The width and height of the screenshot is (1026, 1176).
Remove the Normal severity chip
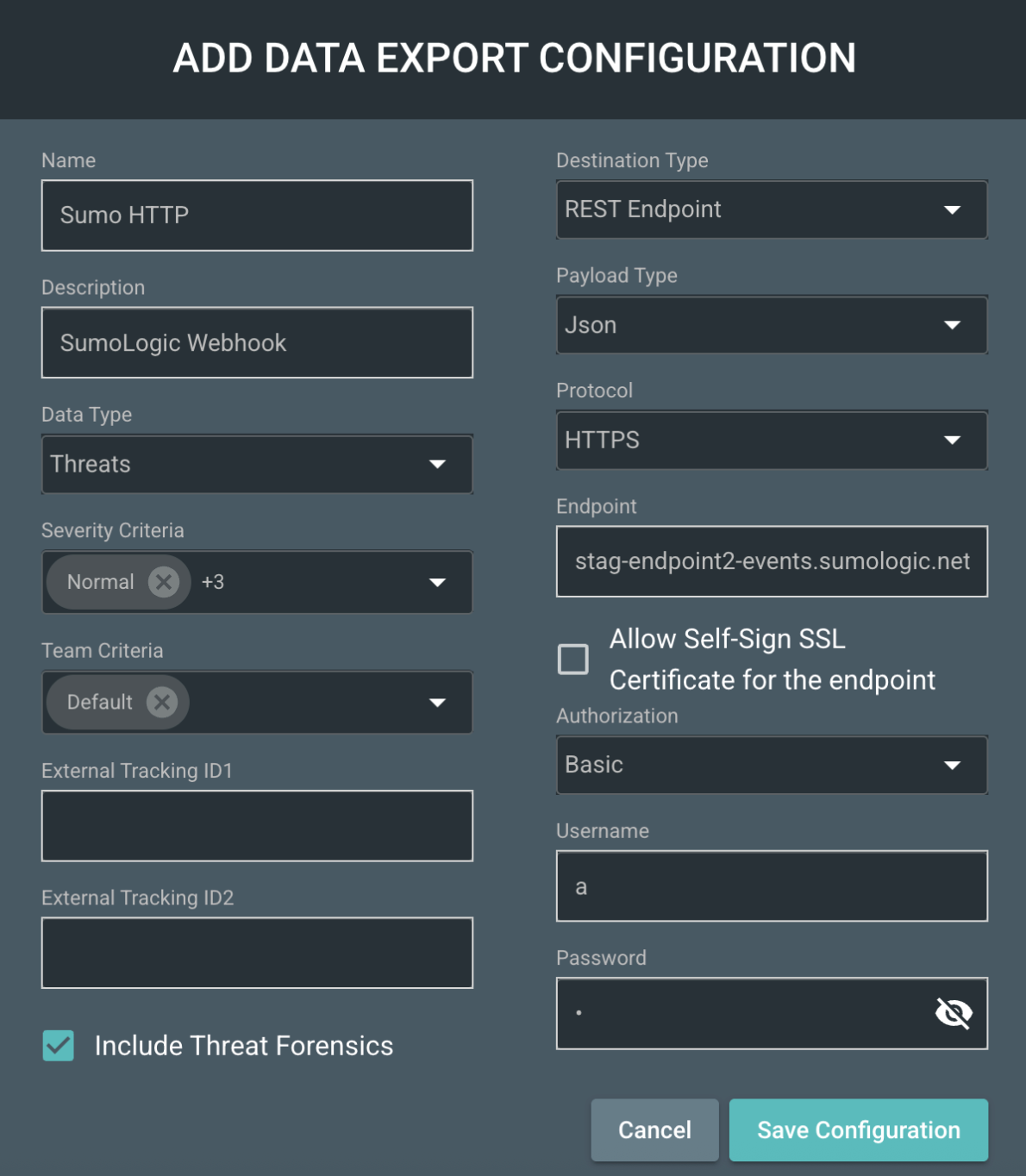coord(163,582)
